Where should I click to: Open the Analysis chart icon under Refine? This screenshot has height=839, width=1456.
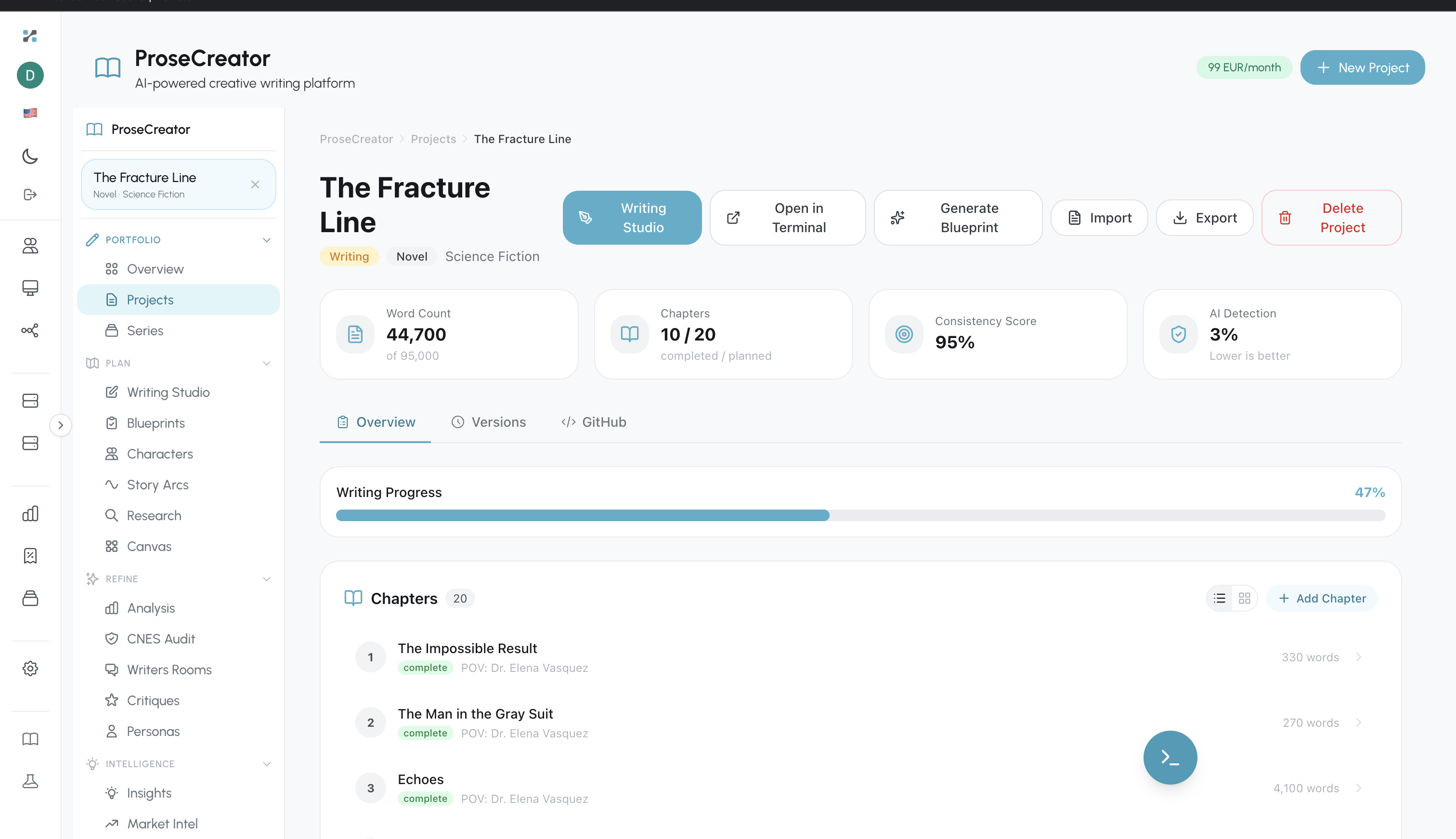click(x=112, y=607)
